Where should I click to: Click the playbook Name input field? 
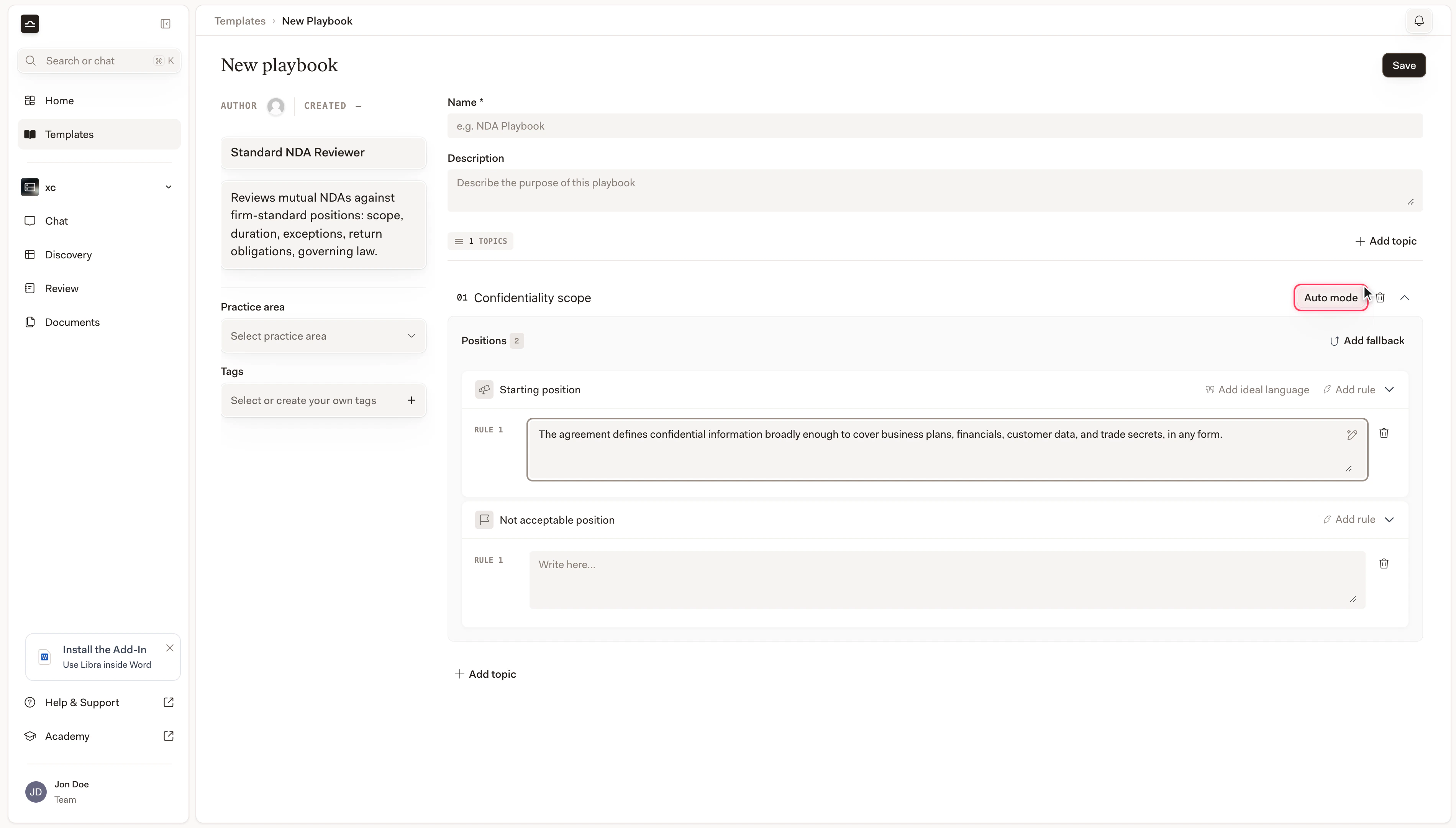coord(935,126)
